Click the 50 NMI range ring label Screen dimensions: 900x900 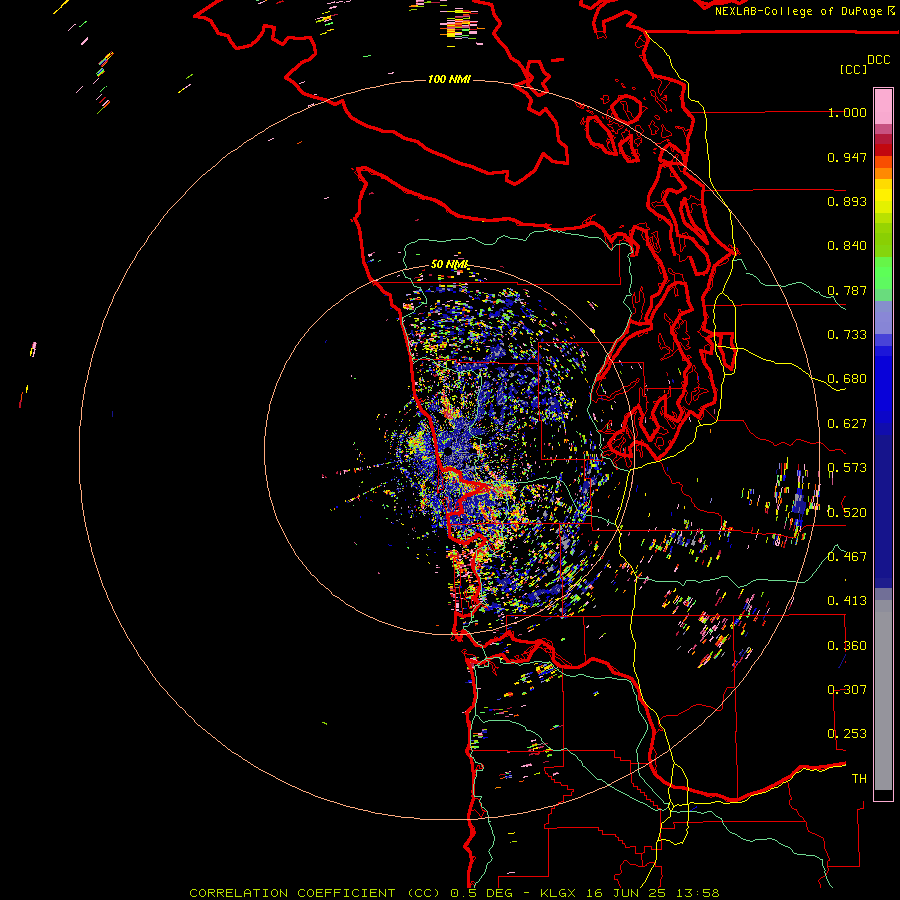click(450, 264)
